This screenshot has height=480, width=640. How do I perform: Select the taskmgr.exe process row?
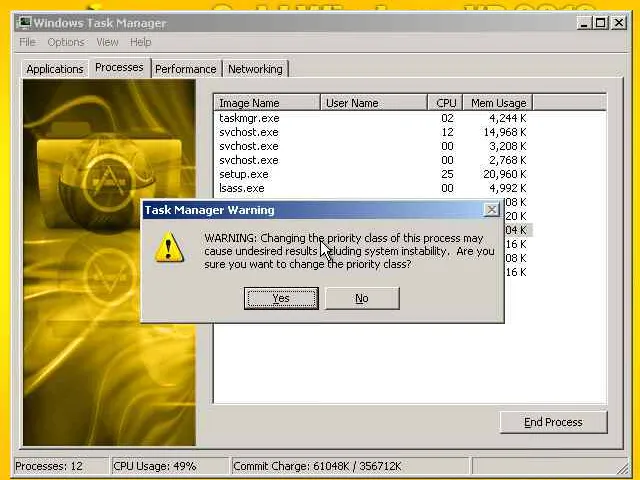coord(373,118)
